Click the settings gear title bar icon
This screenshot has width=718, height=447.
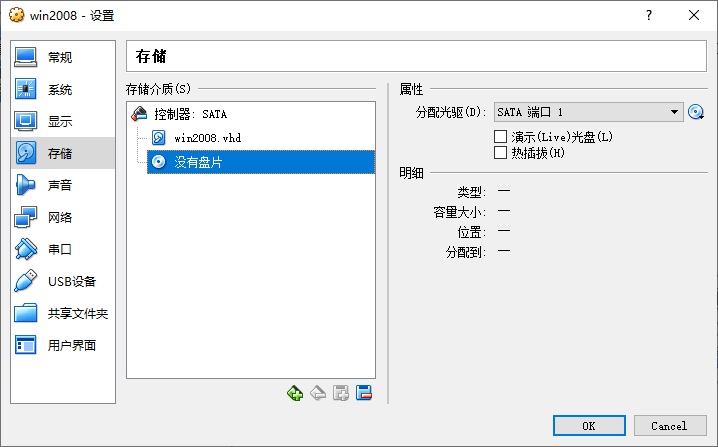point(16,15)
